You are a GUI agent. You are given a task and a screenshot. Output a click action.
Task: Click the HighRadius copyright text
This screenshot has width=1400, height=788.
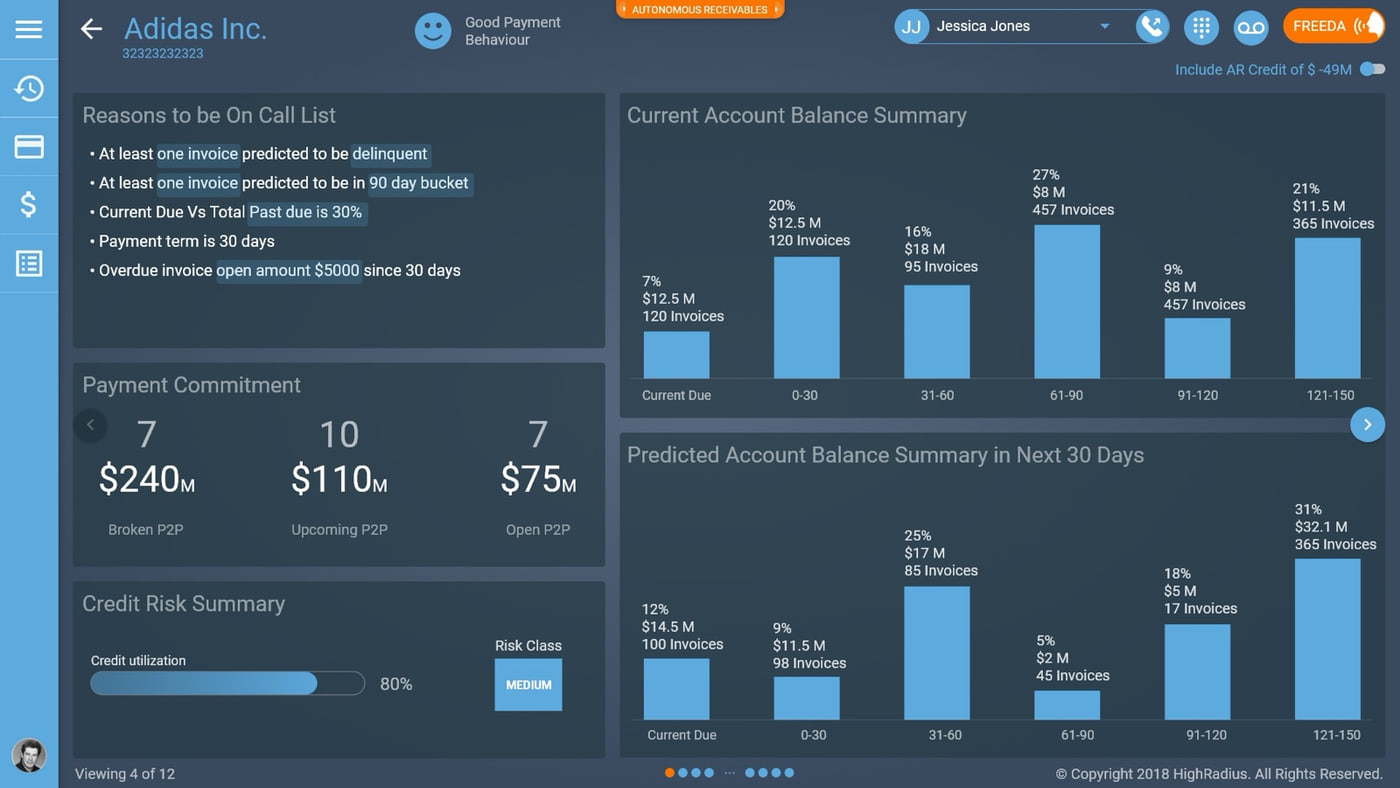pyautogui.click(x=1219, y=774)
